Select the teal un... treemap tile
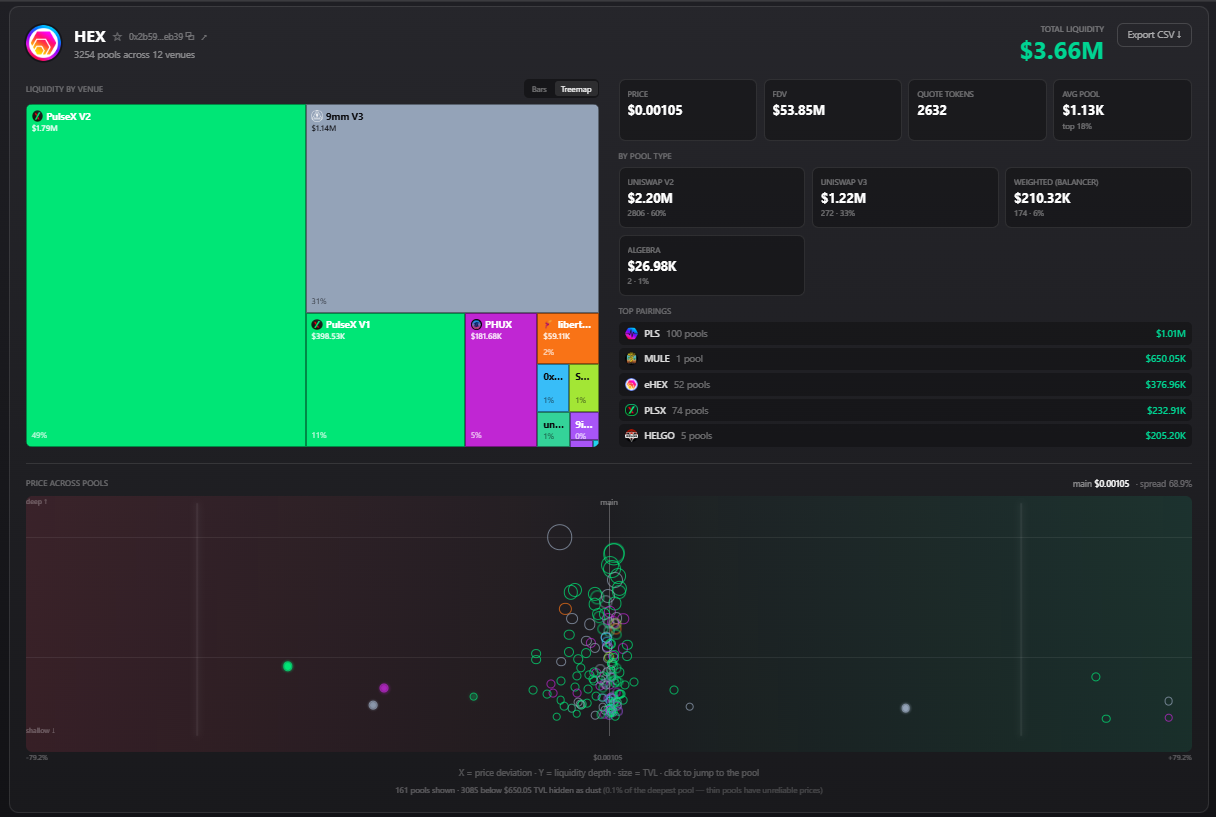Image resolution: width=1216 pixels, height=817 pixels. [553, 429]
